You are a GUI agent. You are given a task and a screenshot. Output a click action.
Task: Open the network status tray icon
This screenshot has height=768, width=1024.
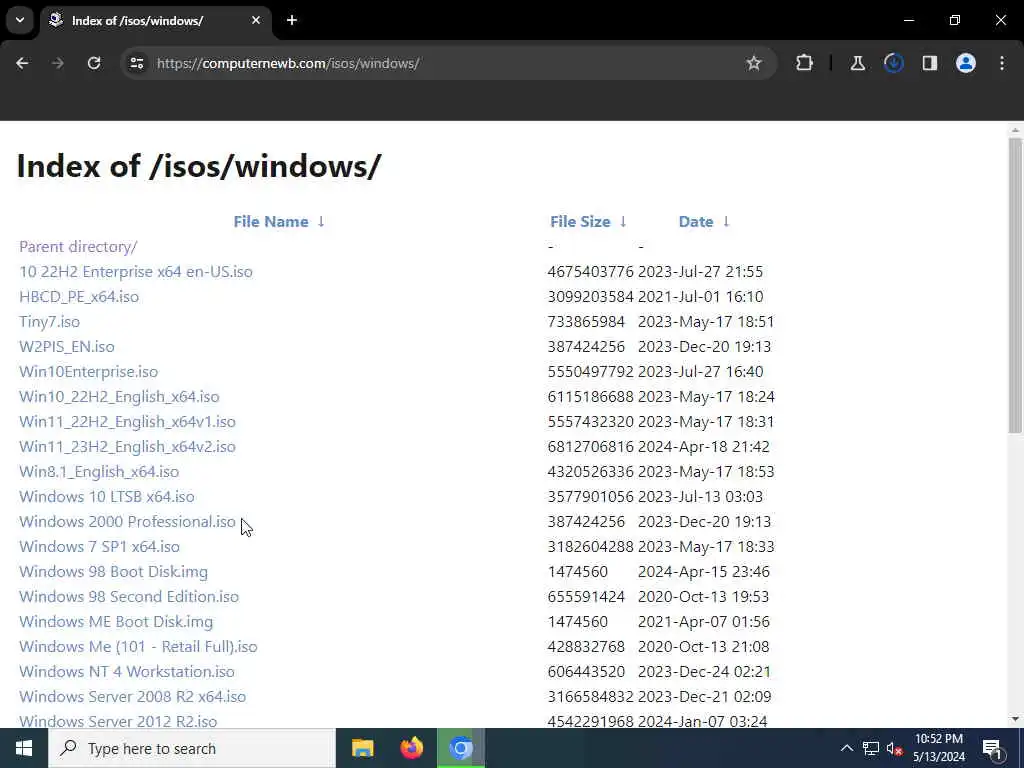click(x=871, y=748)
